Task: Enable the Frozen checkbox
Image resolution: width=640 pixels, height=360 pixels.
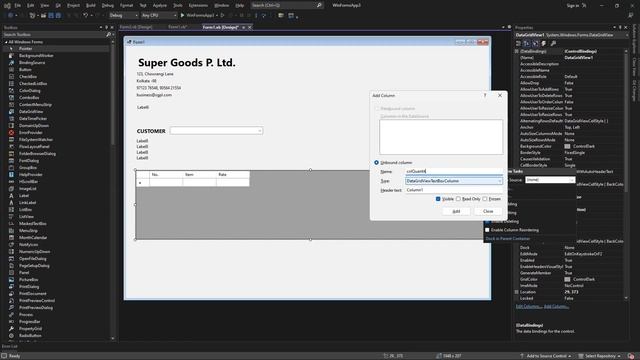Action: click(485, 199)
